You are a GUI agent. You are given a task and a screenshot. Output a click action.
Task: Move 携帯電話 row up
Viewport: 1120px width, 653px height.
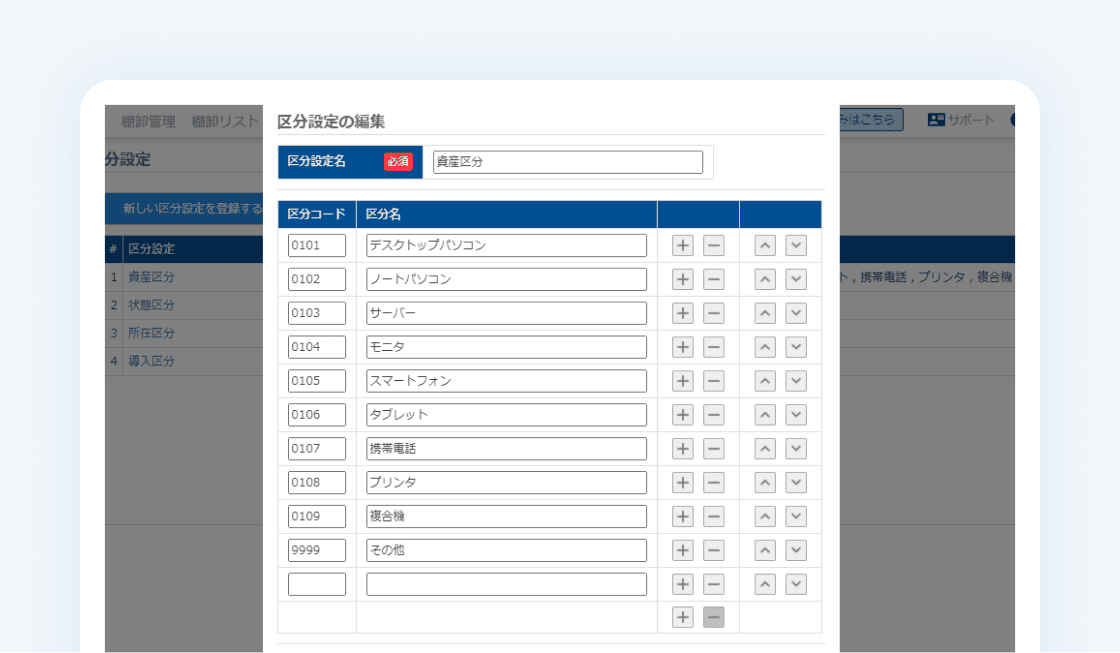(x=765, y=449)
